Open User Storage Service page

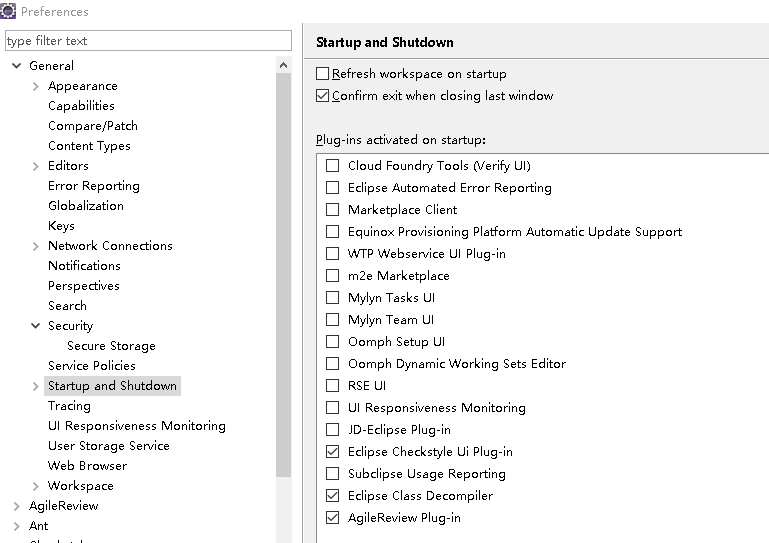[109, 446]
